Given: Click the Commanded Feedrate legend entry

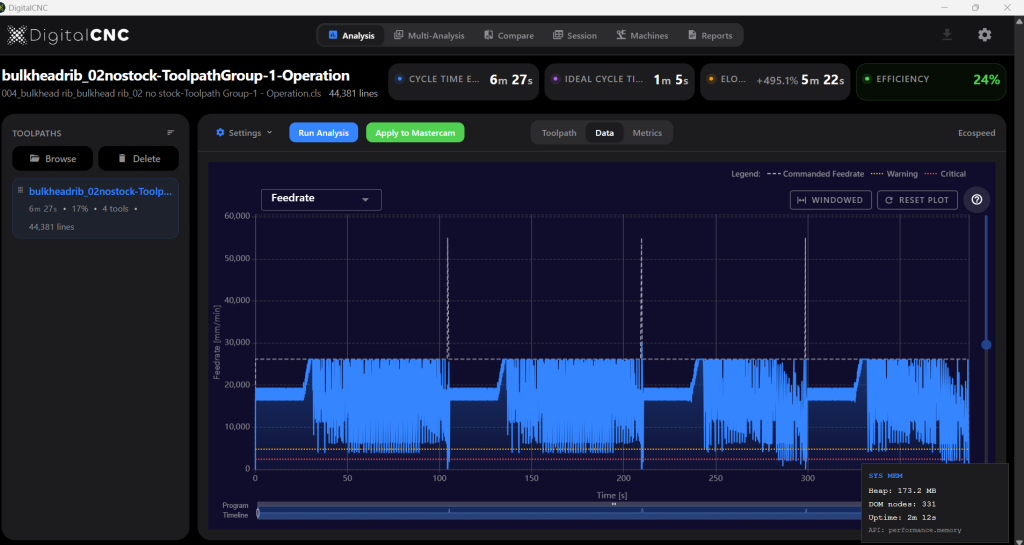Looking at the screenshot, I should pyautogui.click(x=816, y=174).
